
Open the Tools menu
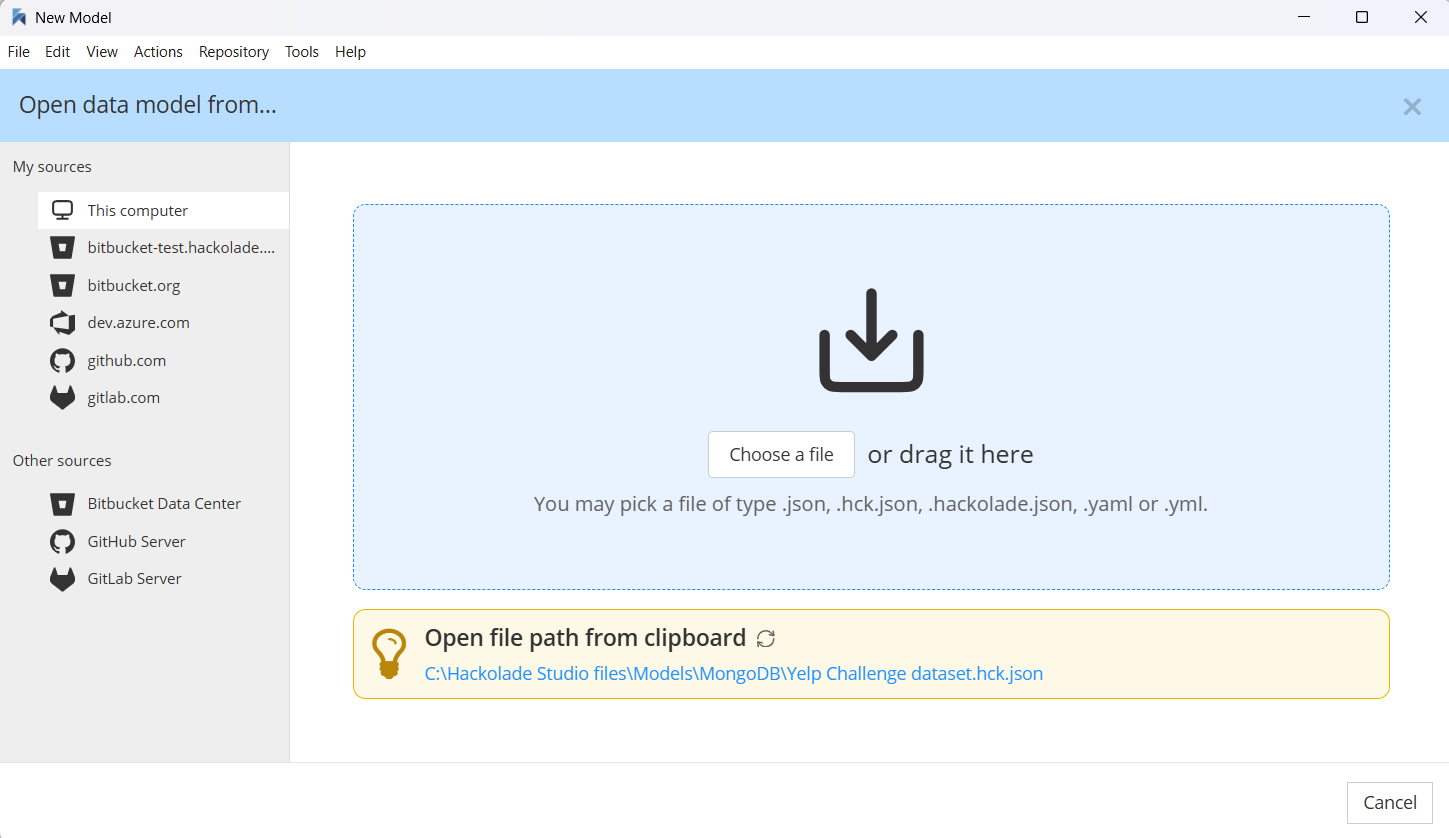tap(301, 52)
